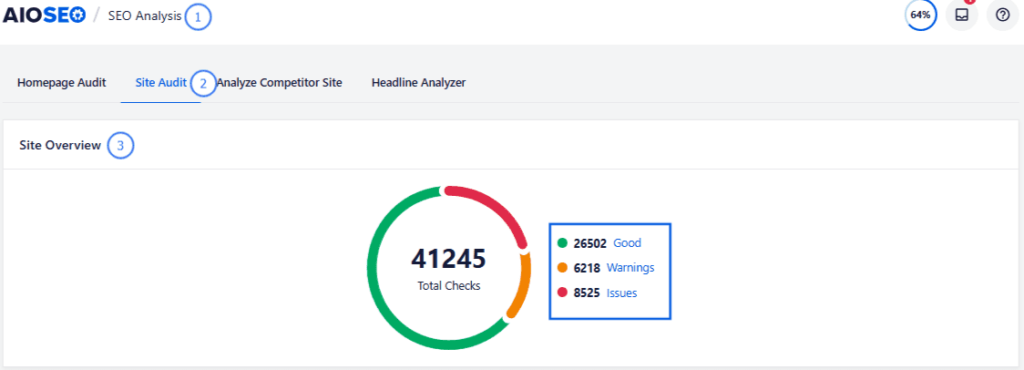Switch to the Homepage Audit tab
1024x370 pixels.
61,83
